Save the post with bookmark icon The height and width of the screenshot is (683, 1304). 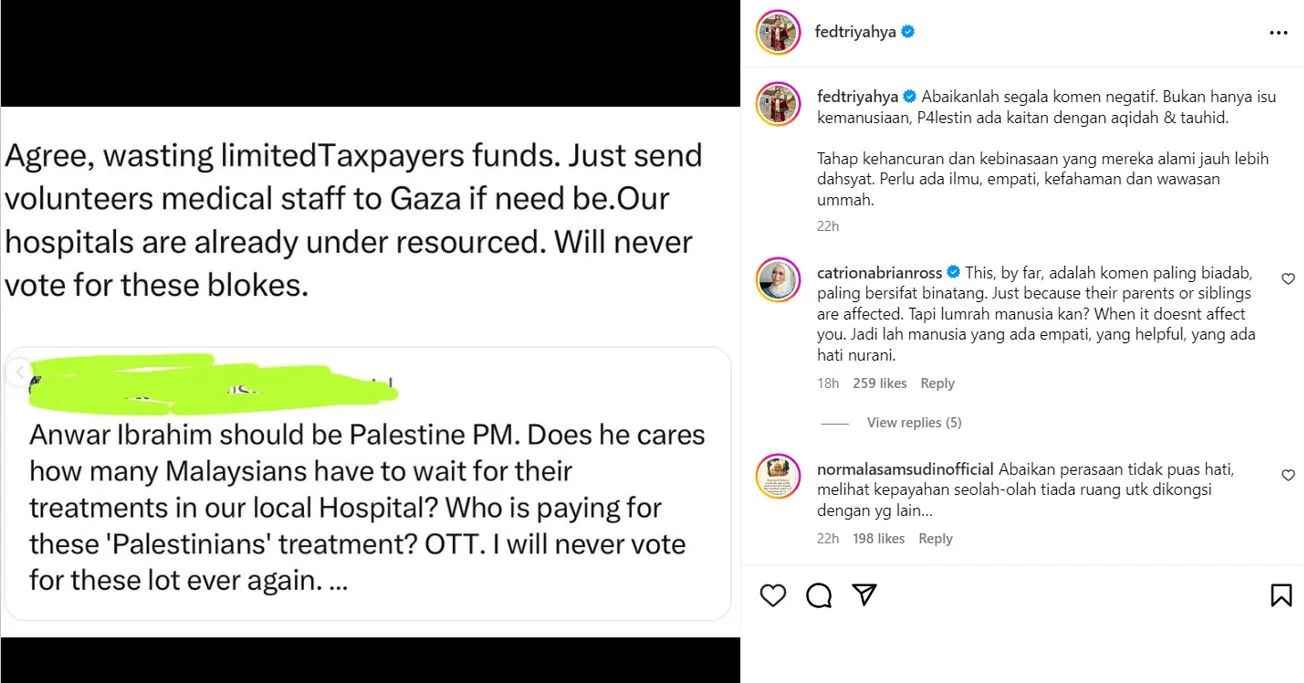[x=1281, y=596]
